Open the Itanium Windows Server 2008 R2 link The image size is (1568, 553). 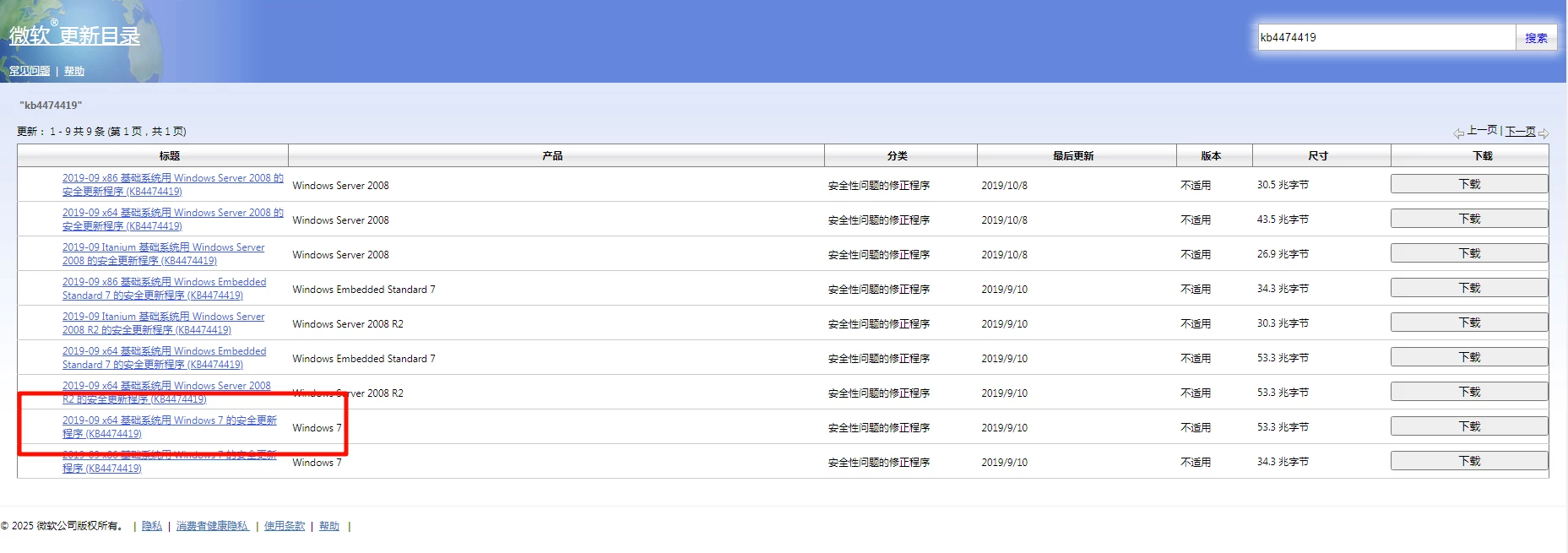pyautogui.click(x=163, y=317)
